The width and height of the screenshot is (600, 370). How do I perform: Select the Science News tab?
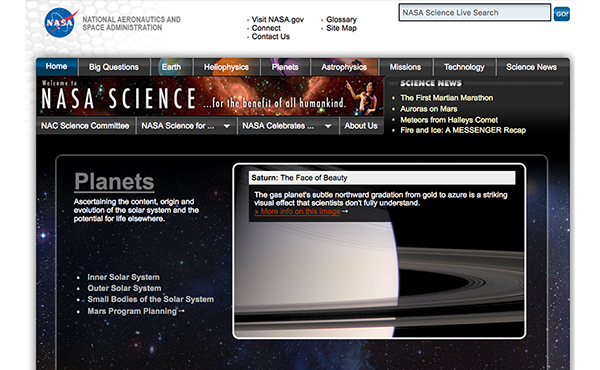pyautogui.click(x=532, y=67)
